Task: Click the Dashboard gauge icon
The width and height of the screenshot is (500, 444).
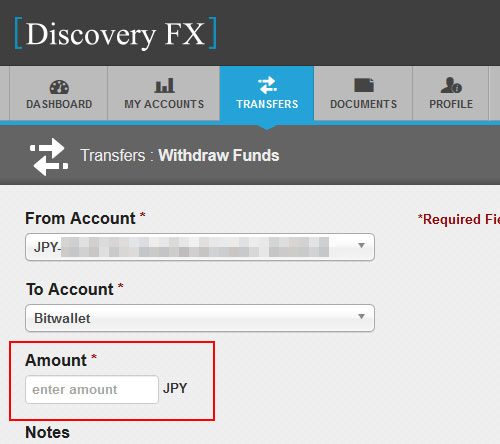Action: click(59, 87)
